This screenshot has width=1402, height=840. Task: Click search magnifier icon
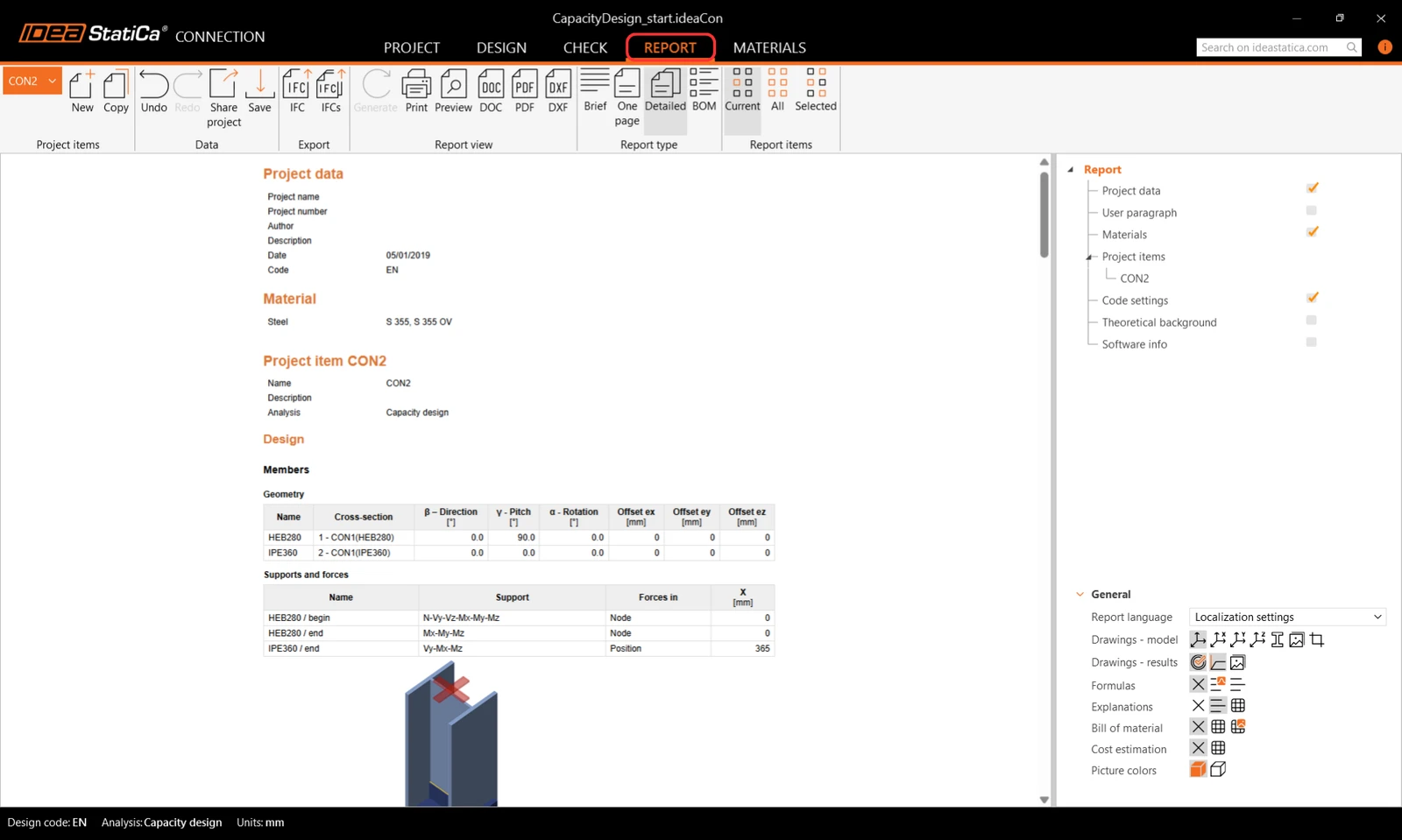(1352, 47)
